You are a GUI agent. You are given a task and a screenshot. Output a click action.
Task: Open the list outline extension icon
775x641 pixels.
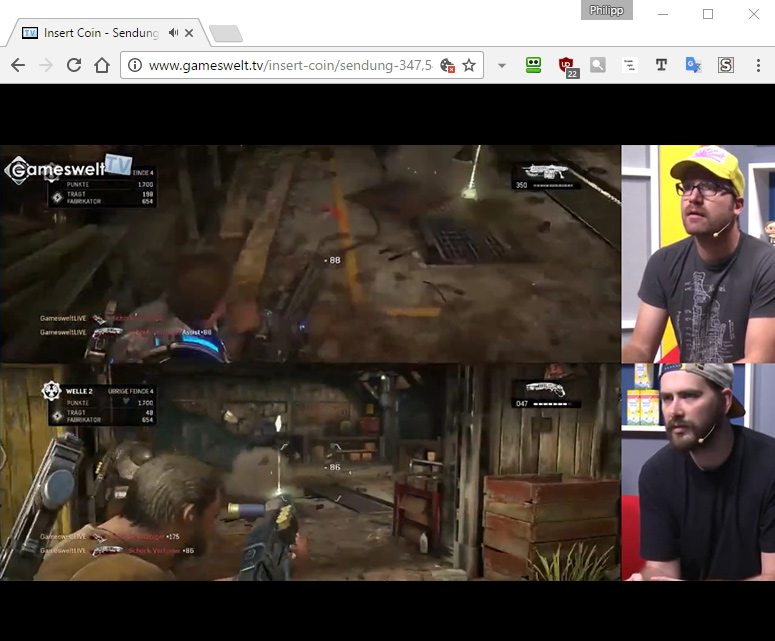tap(629, 65)
